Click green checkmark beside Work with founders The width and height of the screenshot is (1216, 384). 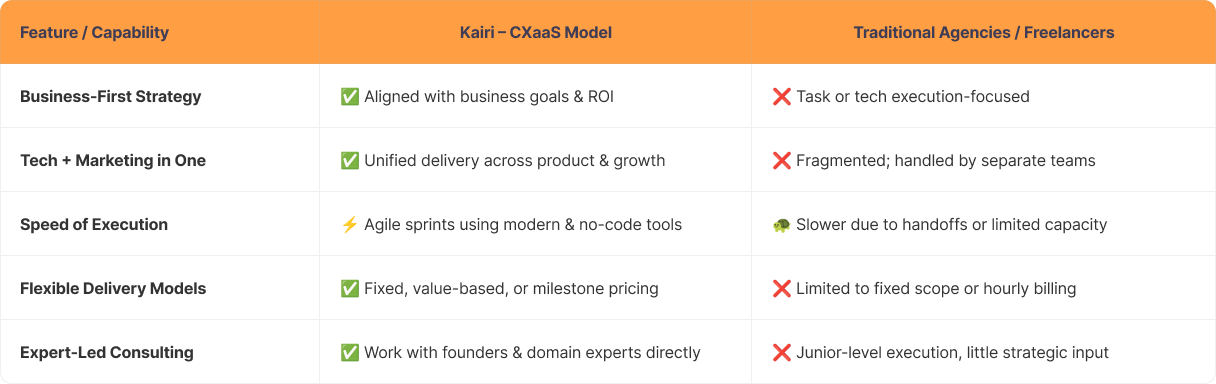coord(349,353)
